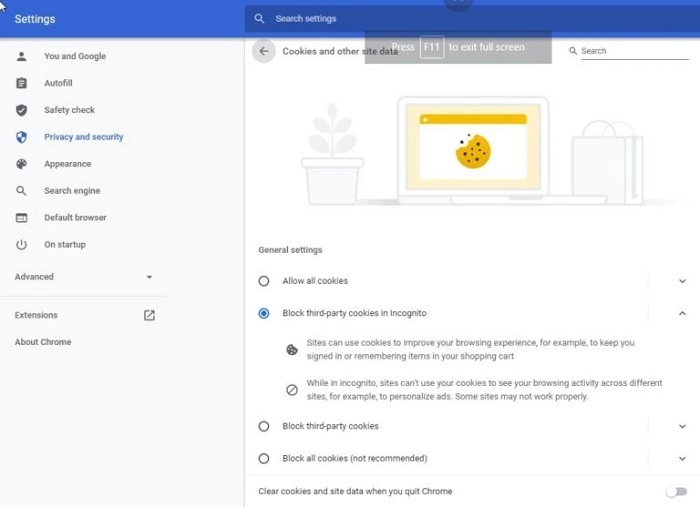Collapse Block third-party cookies in Incognito details
The height and width of the screenshot is (507, 700).
tap(682, 313)
